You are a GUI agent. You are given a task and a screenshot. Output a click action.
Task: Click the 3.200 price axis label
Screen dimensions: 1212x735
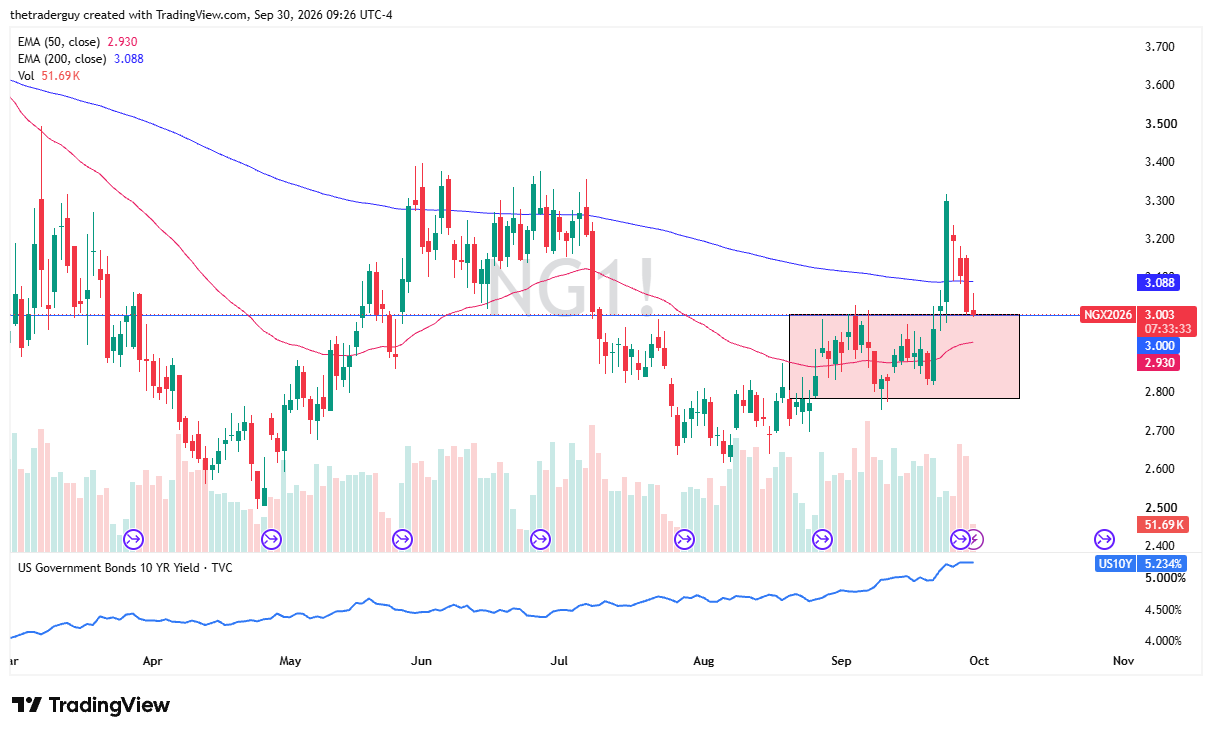coord(1158,239)
